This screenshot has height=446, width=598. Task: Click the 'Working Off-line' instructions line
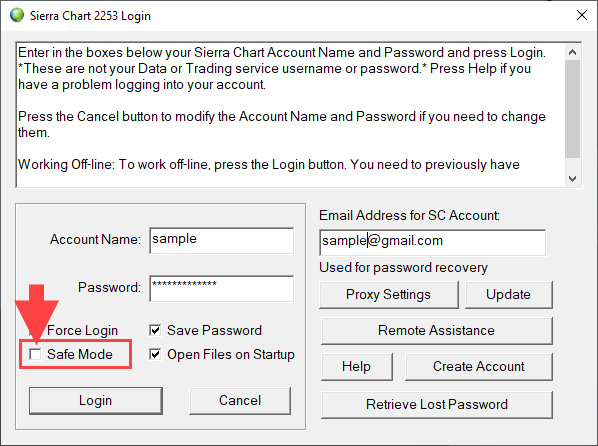pos(269,165)
